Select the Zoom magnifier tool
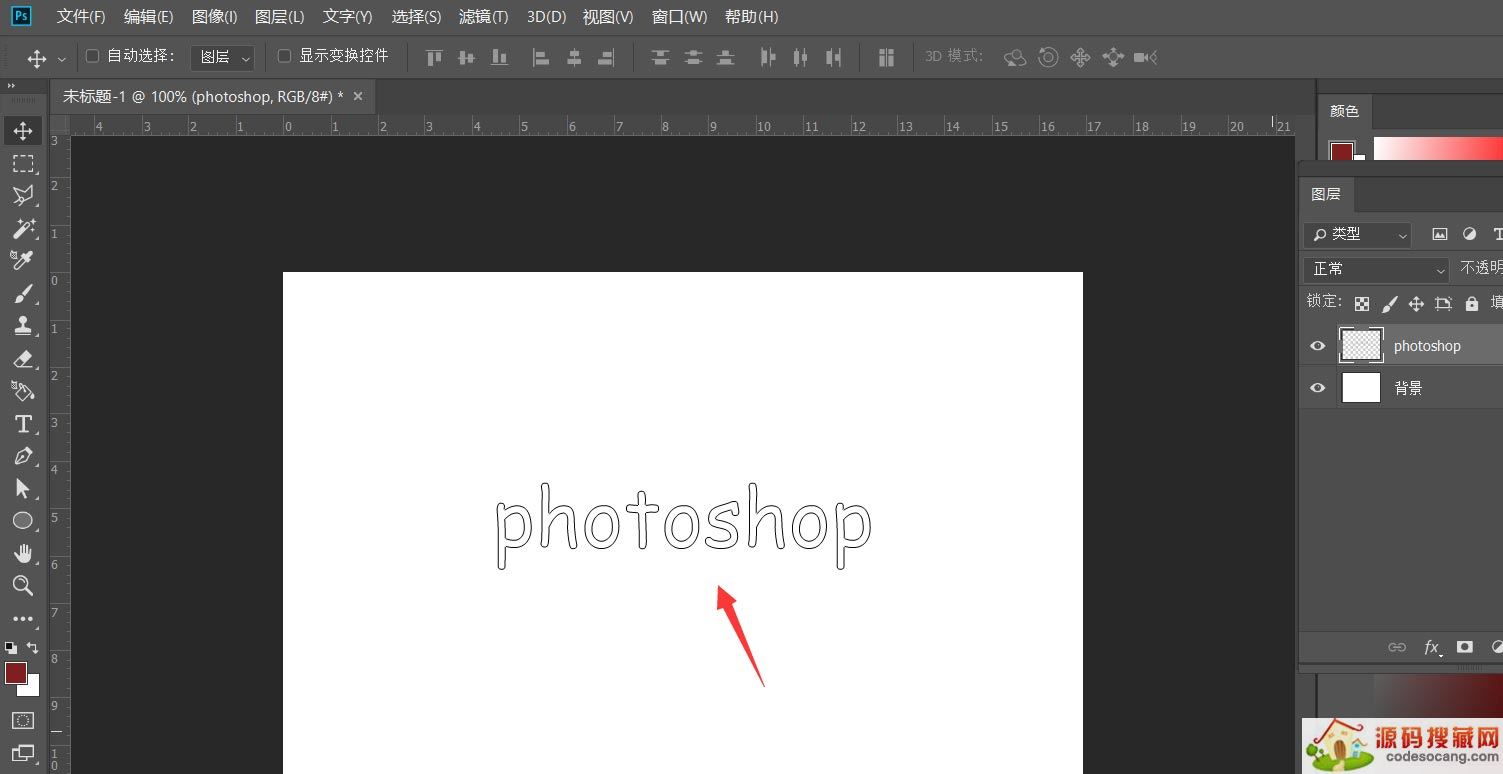Screen dimensions: 1503x774 pyautogui.click(x=23, y=586)
